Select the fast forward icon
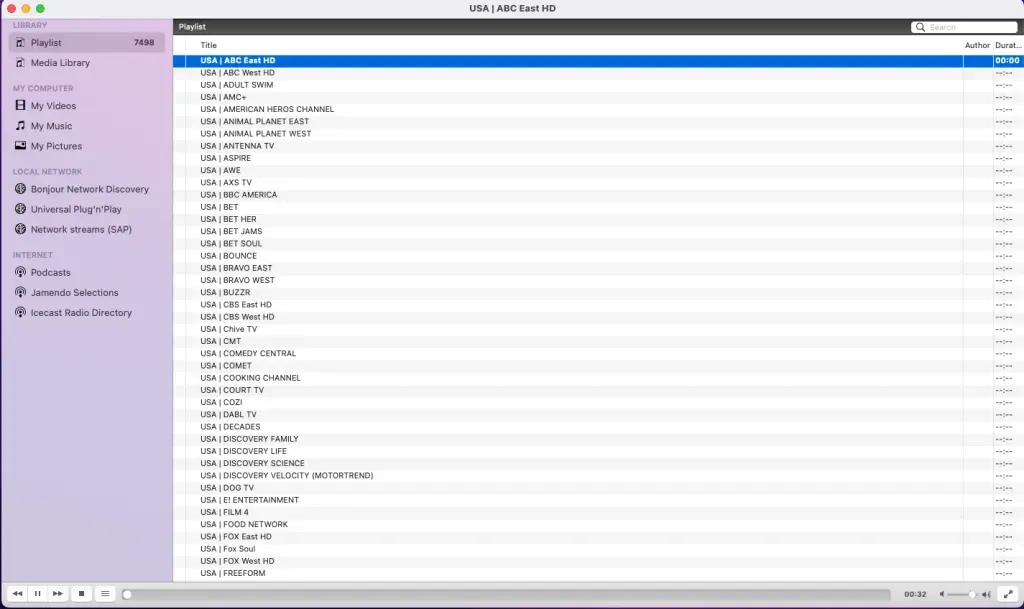The width and height of the screenshot is (1024, 609). point(59,593)
